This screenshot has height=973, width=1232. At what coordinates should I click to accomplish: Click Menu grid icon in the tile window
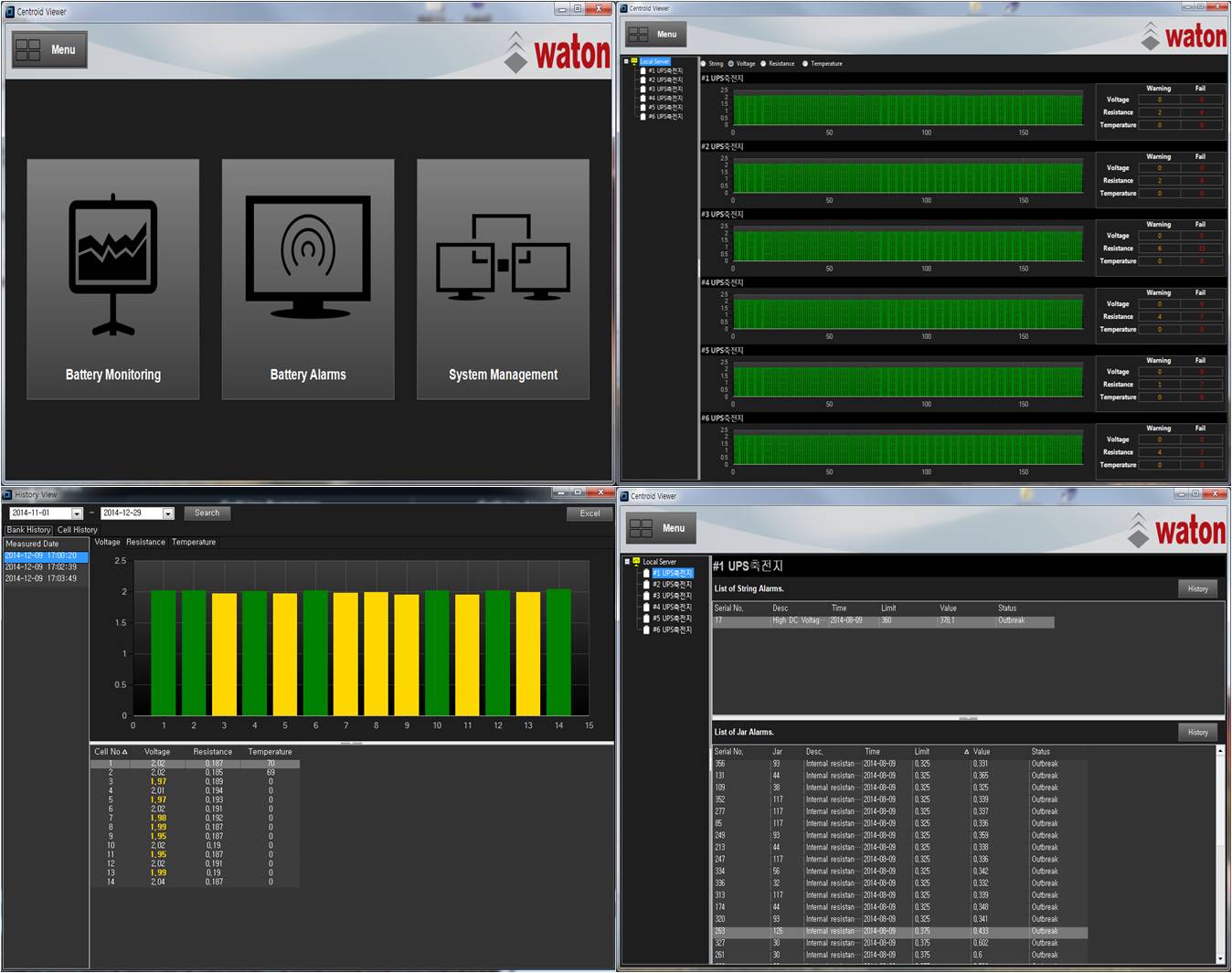point(28,49)
